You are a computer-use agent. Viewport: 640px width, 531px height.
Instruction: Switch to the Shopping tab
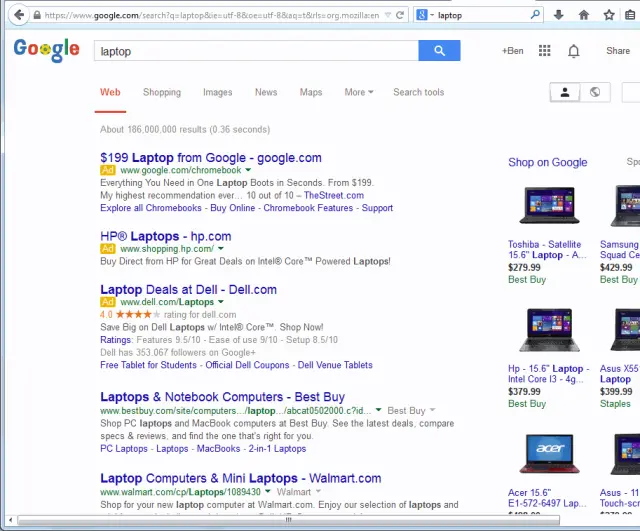[x=162, y=92]
